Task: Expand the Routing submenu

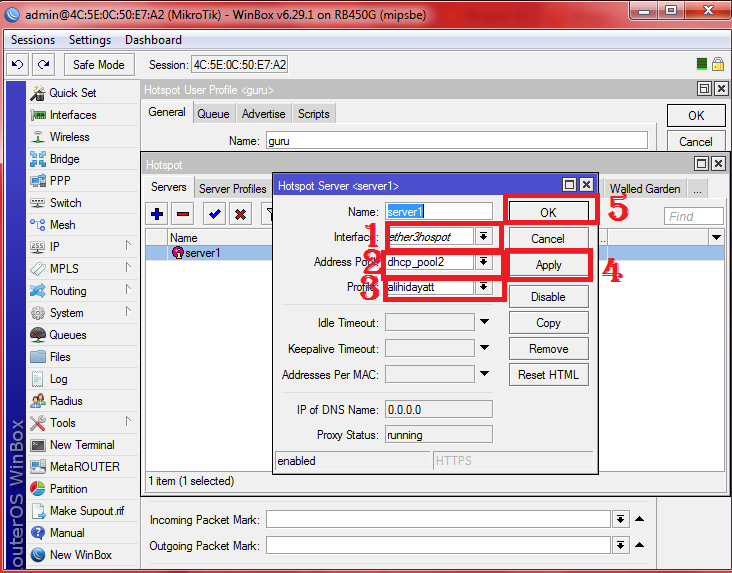Action: pos(128,290)
